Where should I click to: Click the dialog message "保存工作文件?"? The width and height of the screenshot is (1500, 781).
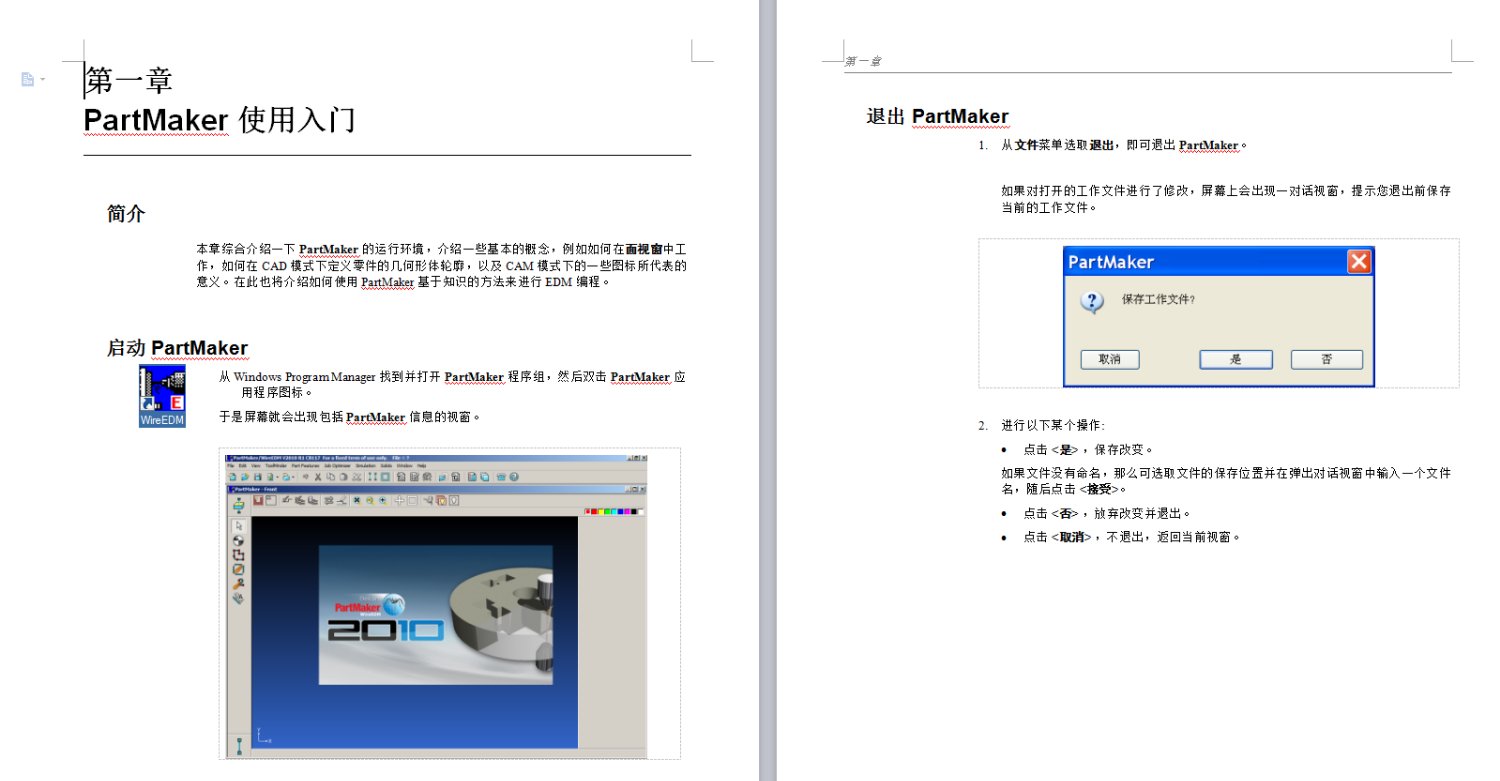1158,299
